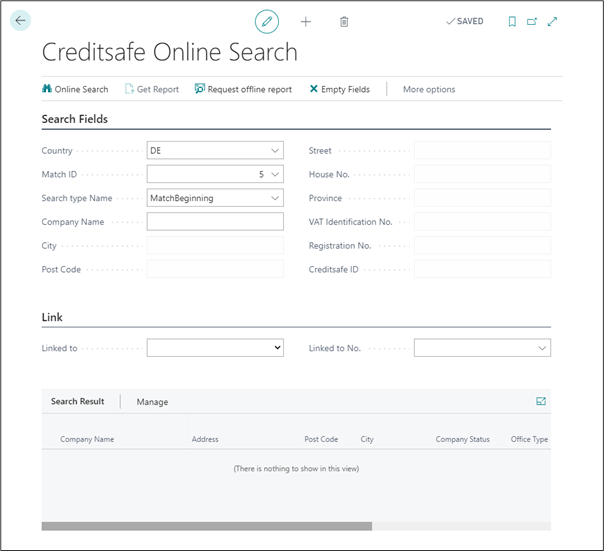This screenshot has width=604, height=551.
Task: Click expand icon in Search Result panel
Action: (541, 401)
